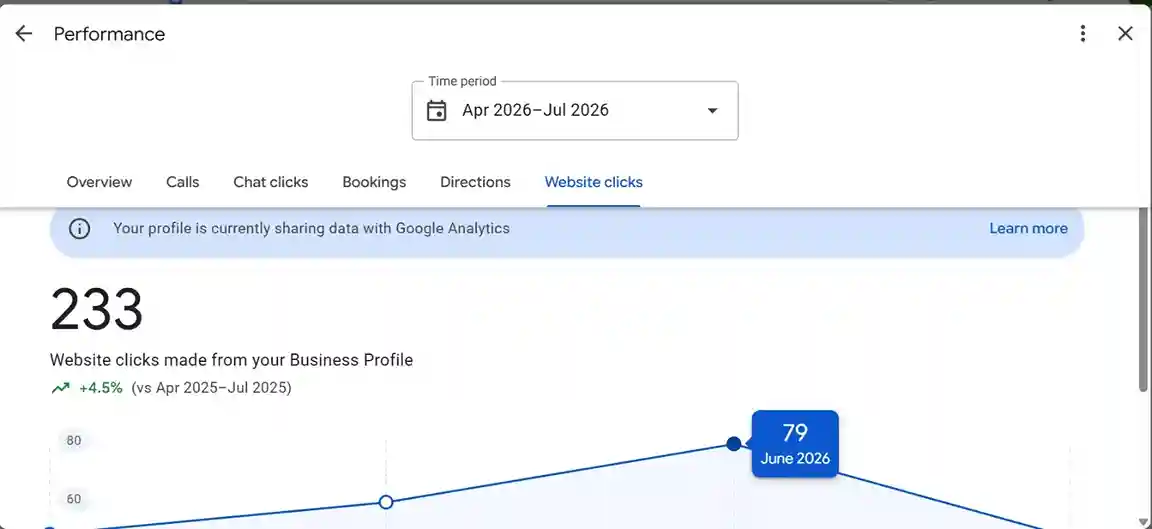Image resolution: width=1152 pixels, height=529 pixels.
Task: Click the info icon in Analytics banner
Action: pyautogui.click(x=79, y=228)
